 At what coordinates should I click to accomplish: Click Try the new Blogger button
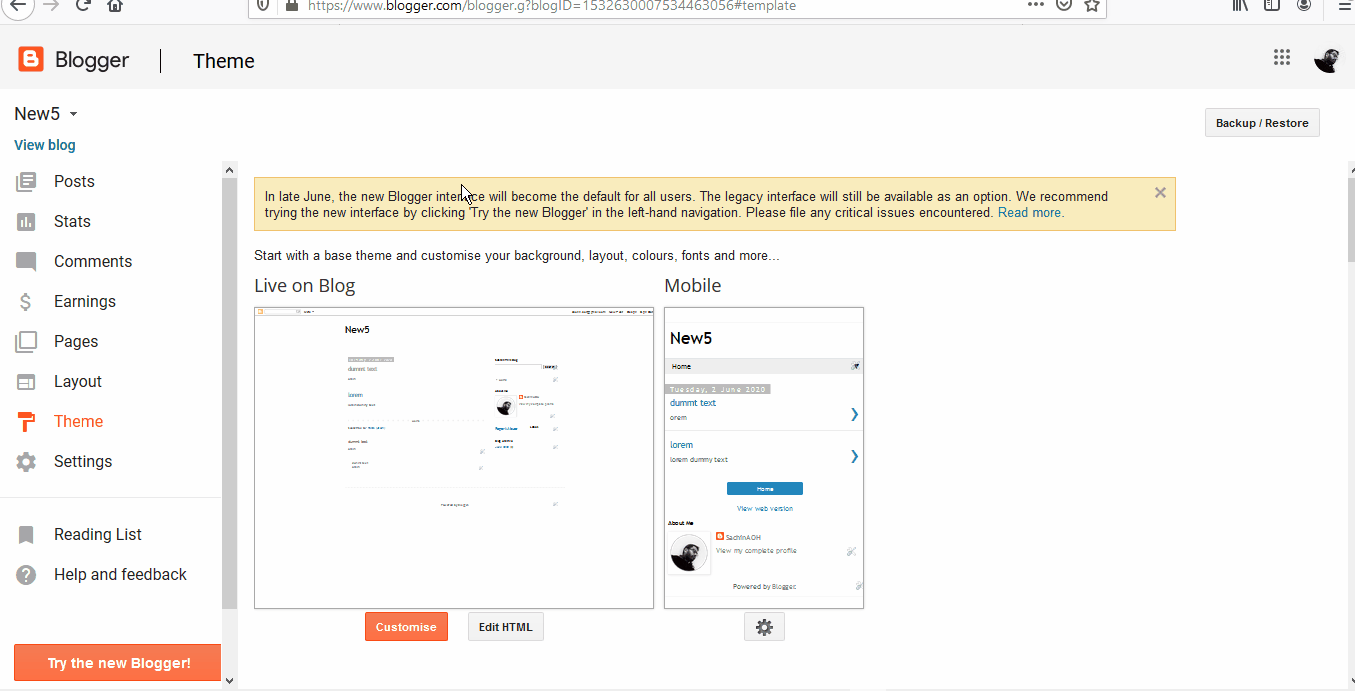point(118,663)
